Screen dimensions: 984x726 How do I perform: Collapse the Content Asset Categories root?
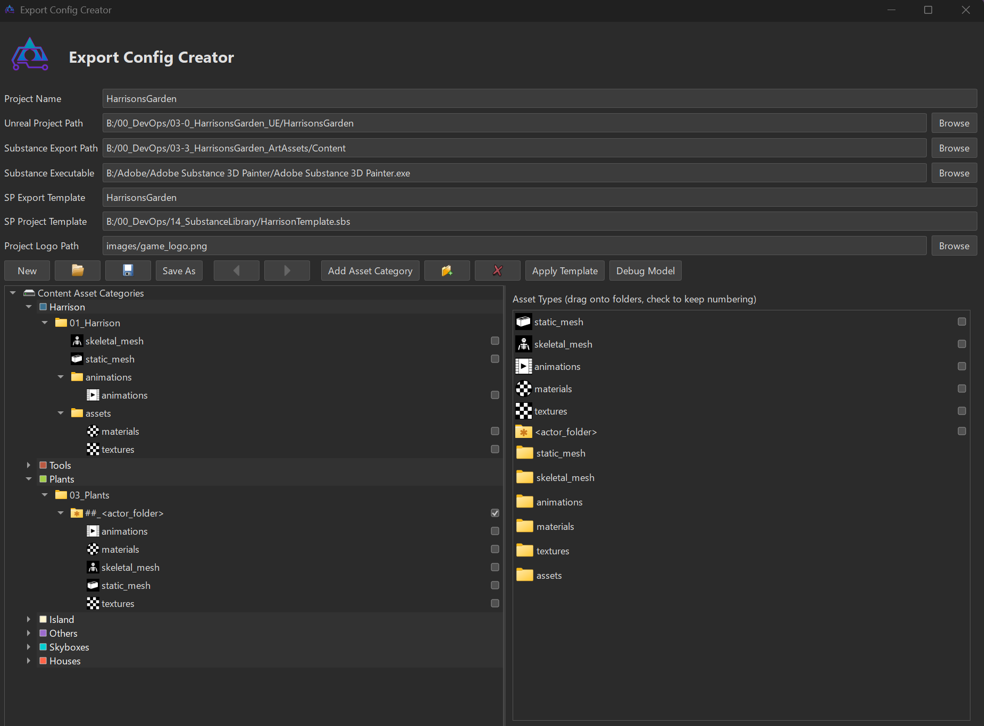pos(13,293)
